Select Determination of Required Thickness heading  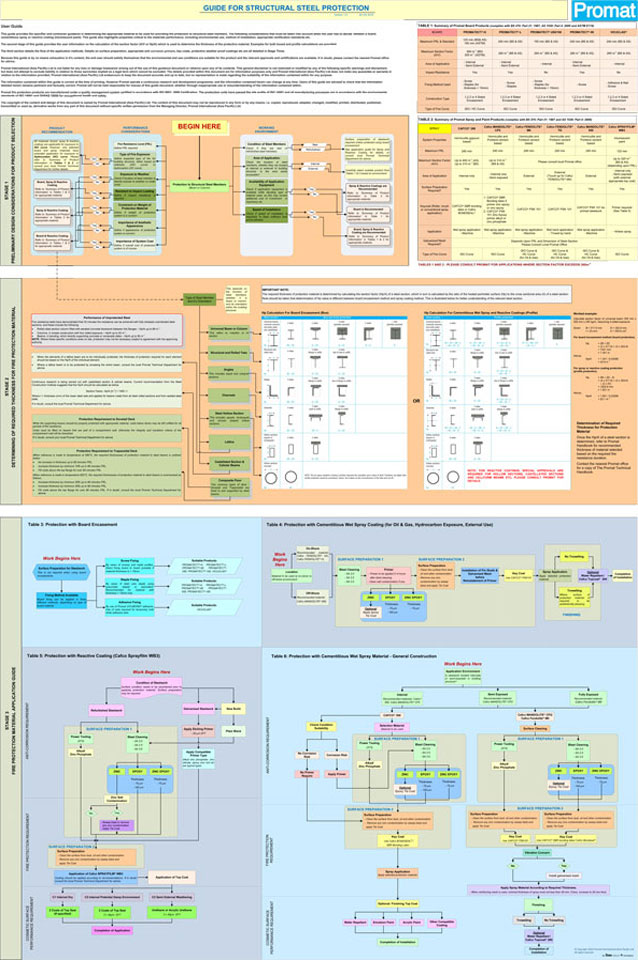pos(598,428)
